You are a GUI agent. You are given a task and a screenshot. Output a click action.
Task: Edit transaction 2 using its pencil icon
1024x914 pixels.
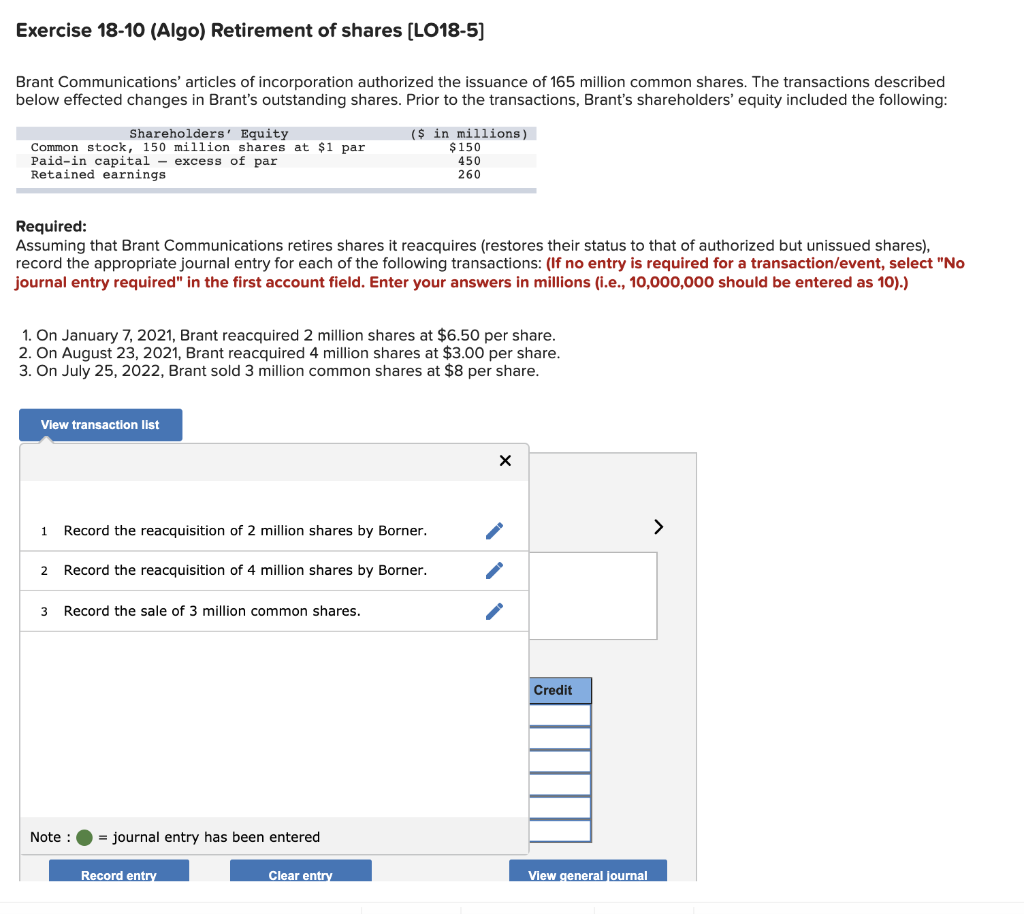(x=493, y=570)
